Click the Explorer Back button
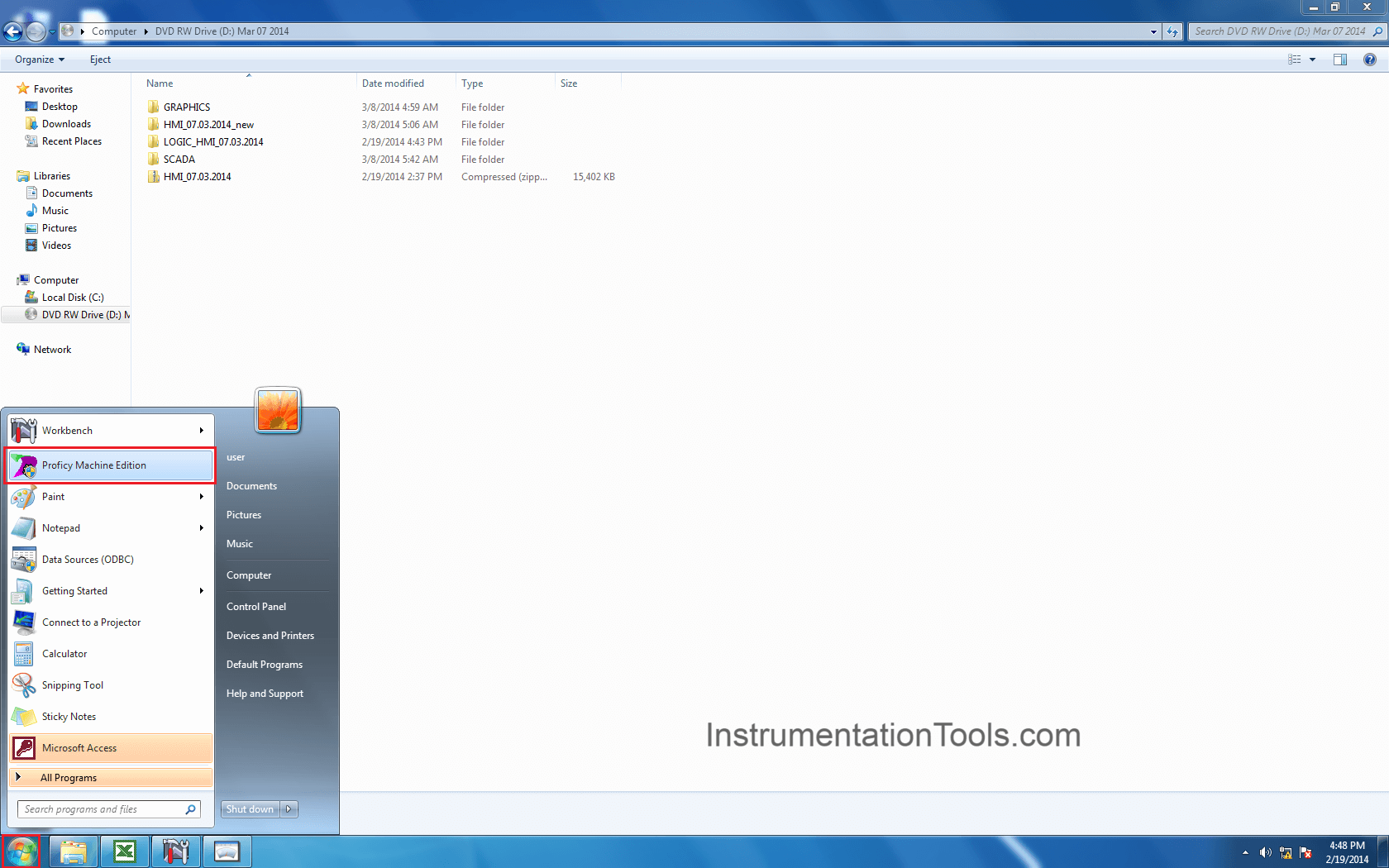The image size is (1389, 868). [x=13, y=31]
